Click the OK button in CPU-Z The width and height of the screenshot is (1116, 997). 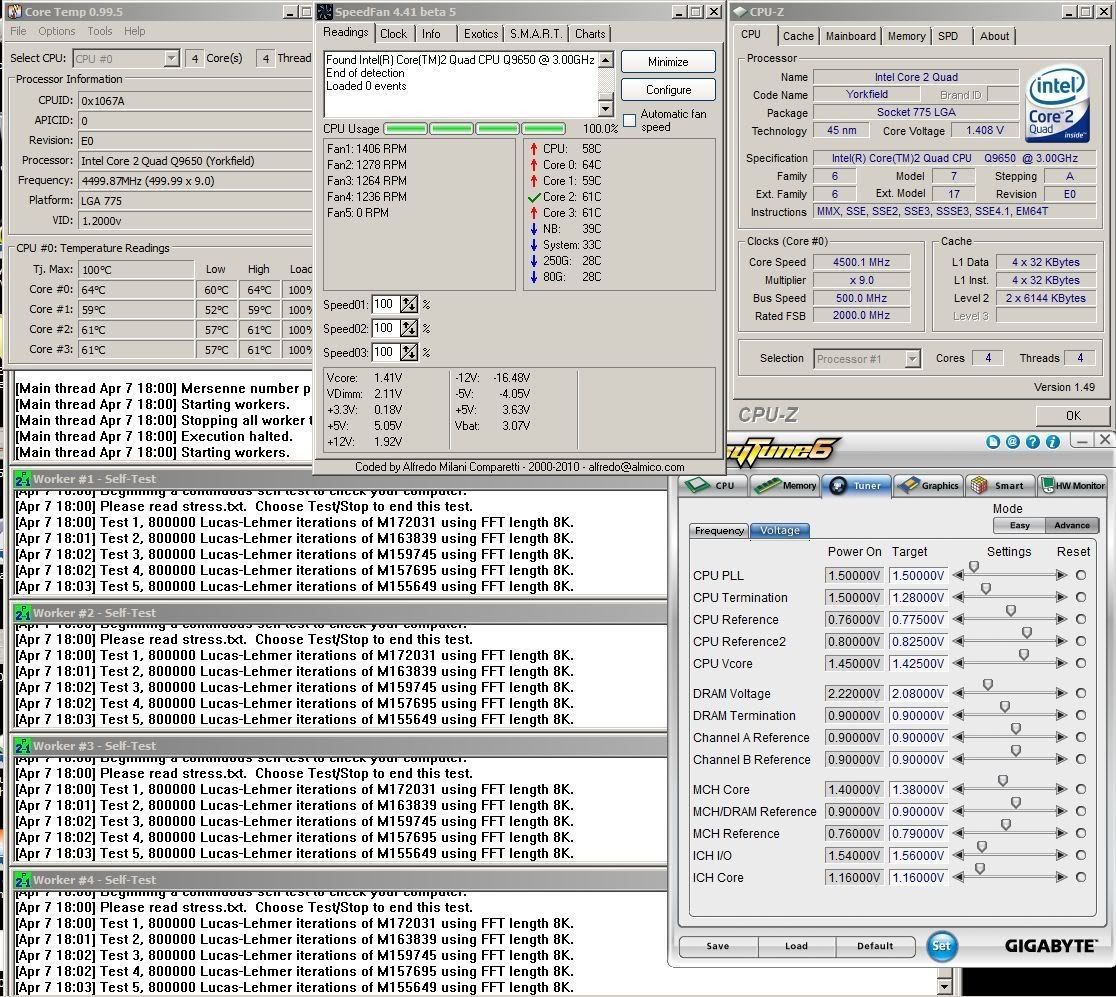1073,416
